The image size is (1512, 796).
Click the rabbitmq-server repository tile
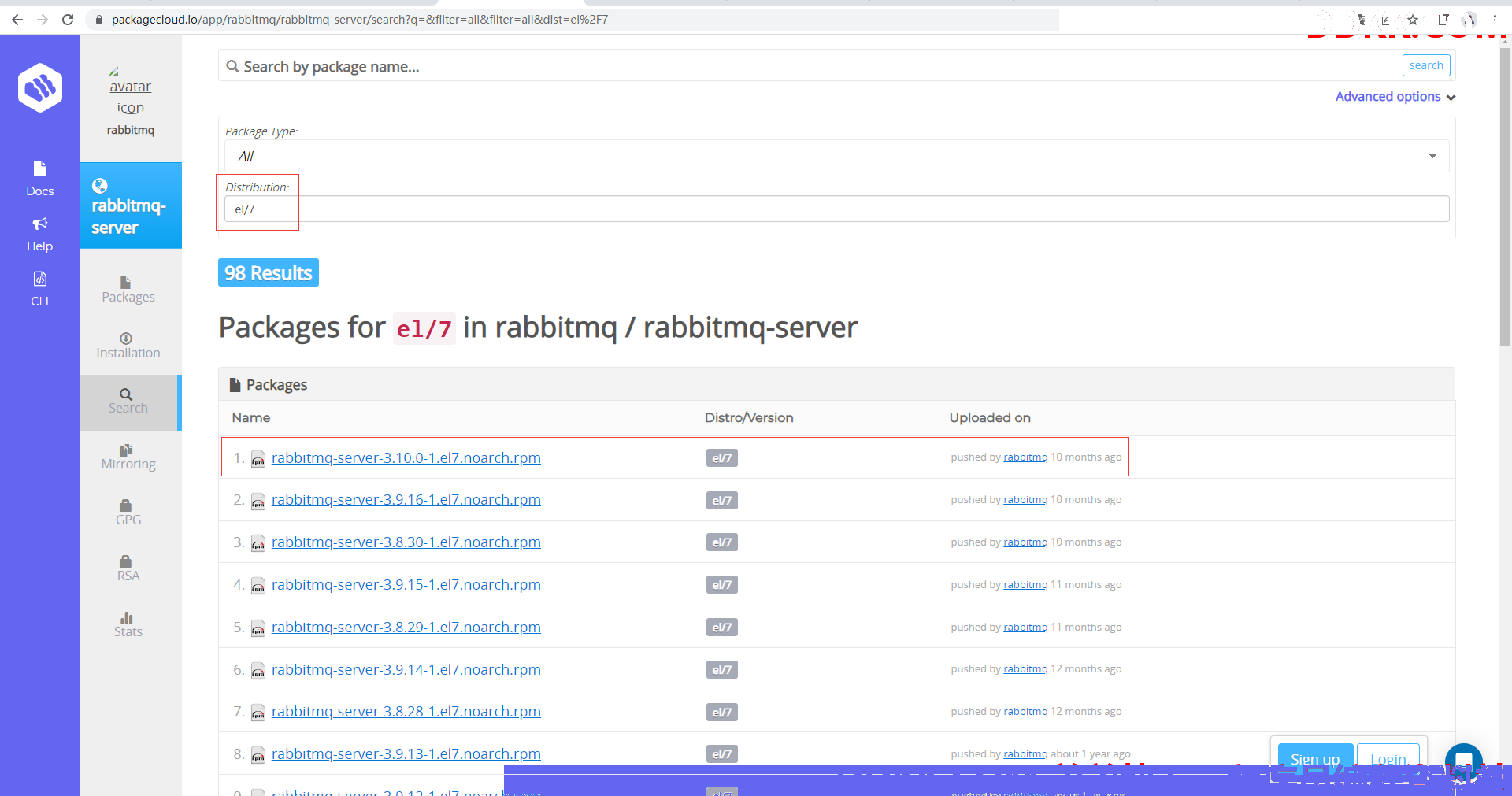(131, 205)
